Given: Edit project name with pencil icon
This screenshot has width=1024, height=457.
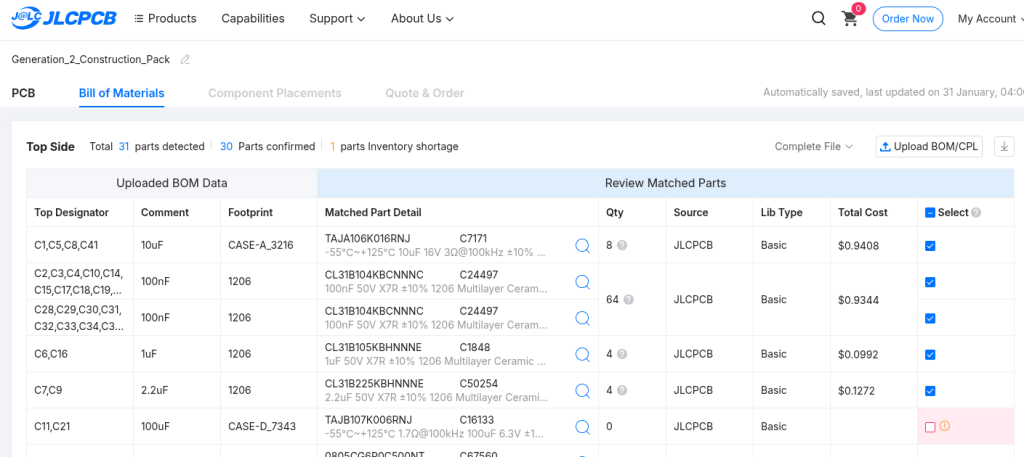Looking at the screenshot, I should click(185, 60).
